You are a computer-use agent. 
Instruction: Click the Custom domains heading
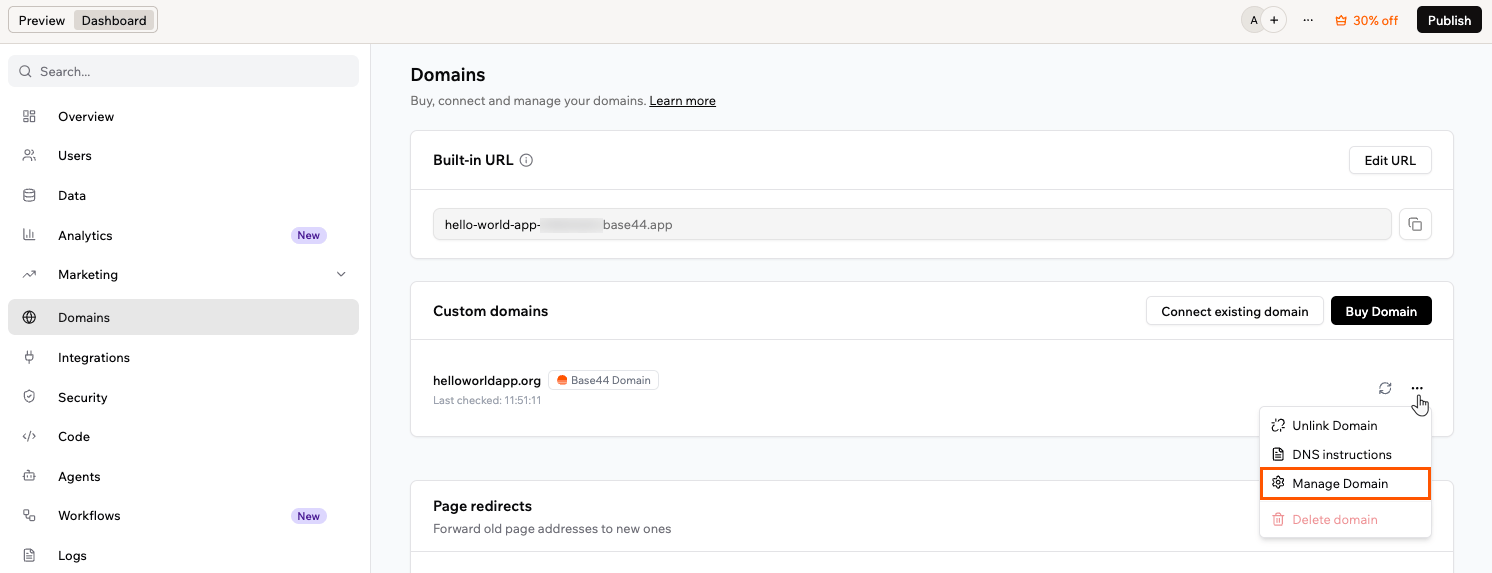pyautogui.click(x=490, y=311)
